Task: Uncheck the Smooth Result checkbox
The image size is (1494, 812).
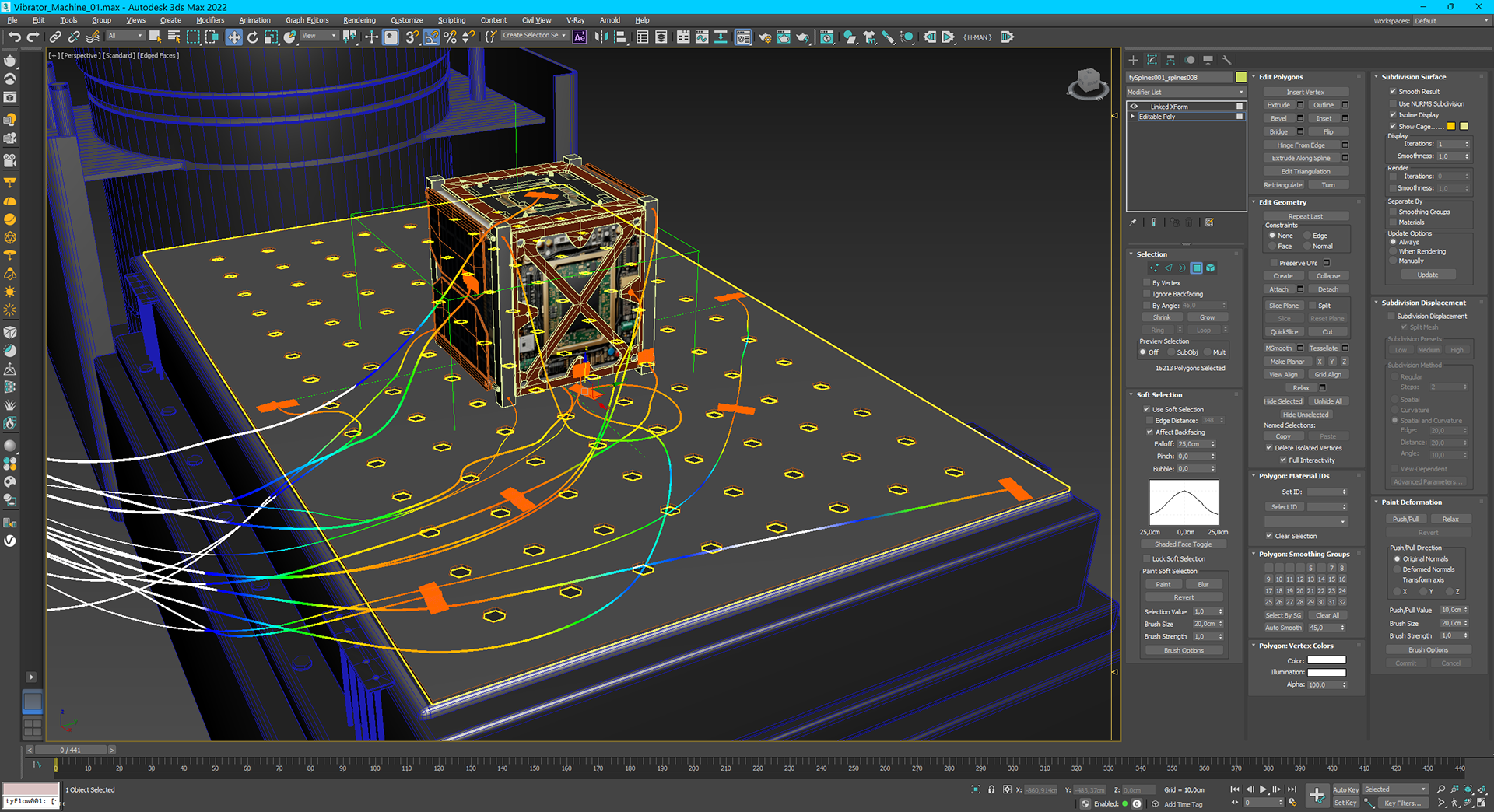Action: (x=1393, y=92)
